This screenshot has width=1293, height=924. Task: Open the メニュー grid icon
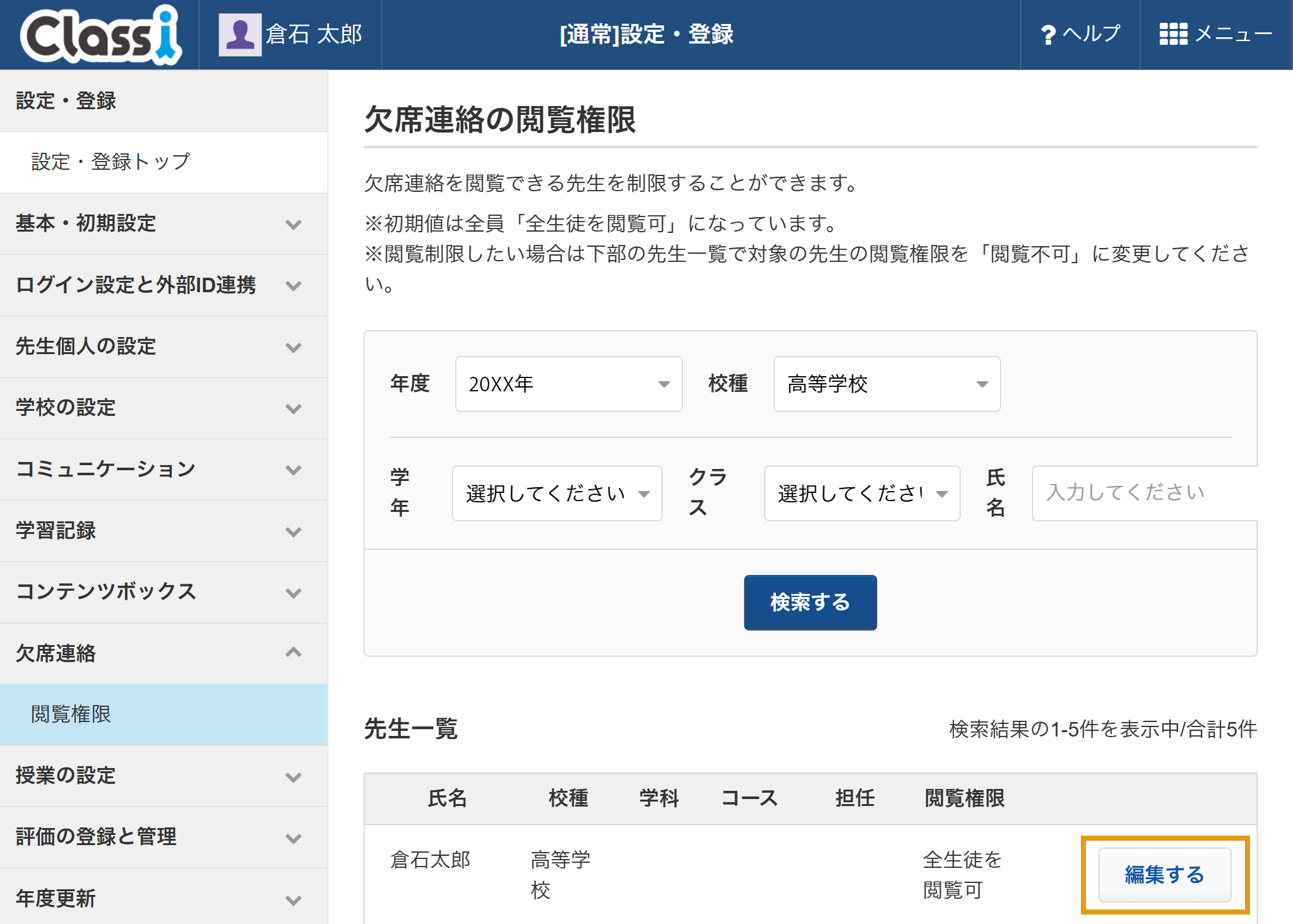coord(1173,34)
